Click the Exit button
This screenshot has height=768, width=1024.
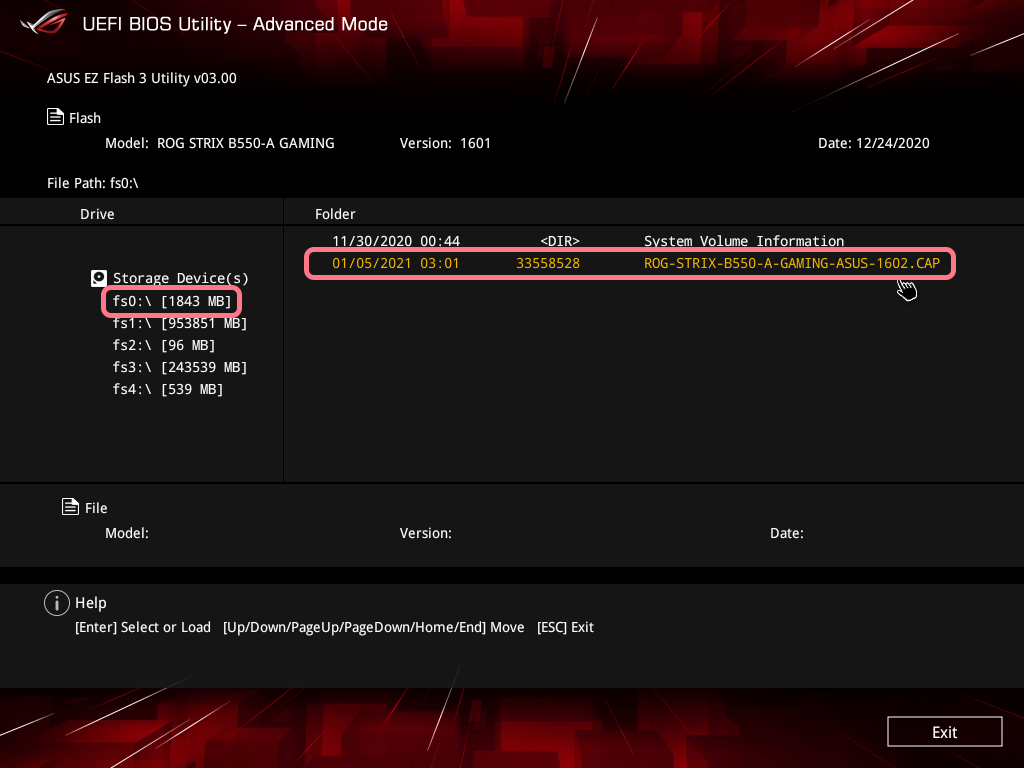coord(944,731)
